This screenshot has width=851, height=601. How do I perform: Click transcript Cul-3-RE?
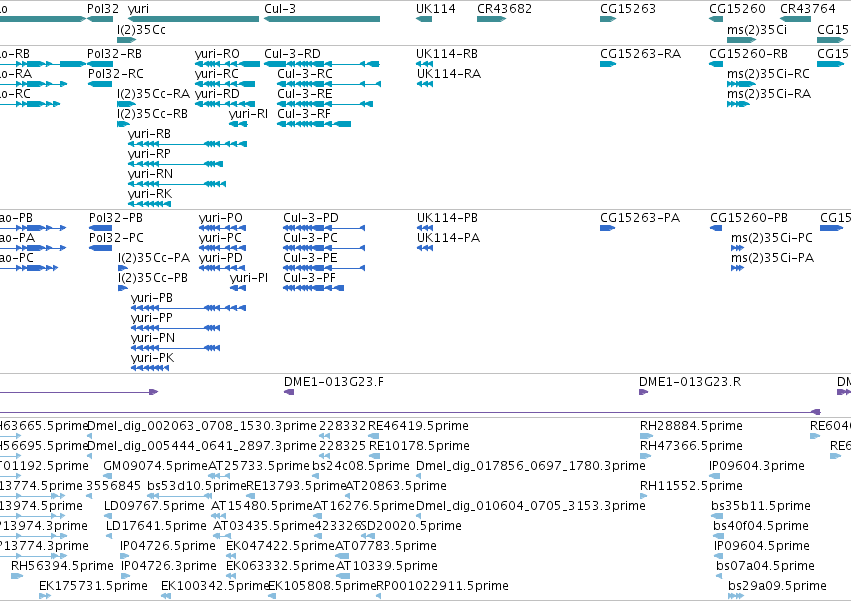point(325,104)
